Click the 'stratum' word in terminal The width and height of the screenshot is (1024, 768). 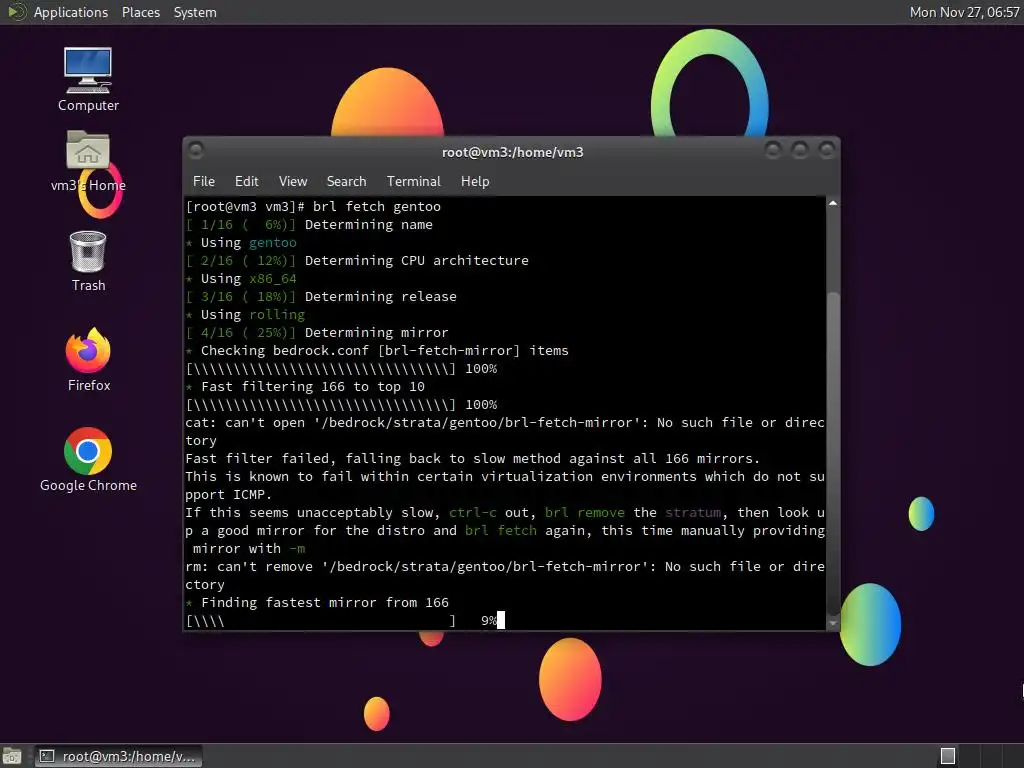click(x=693, y=513)
